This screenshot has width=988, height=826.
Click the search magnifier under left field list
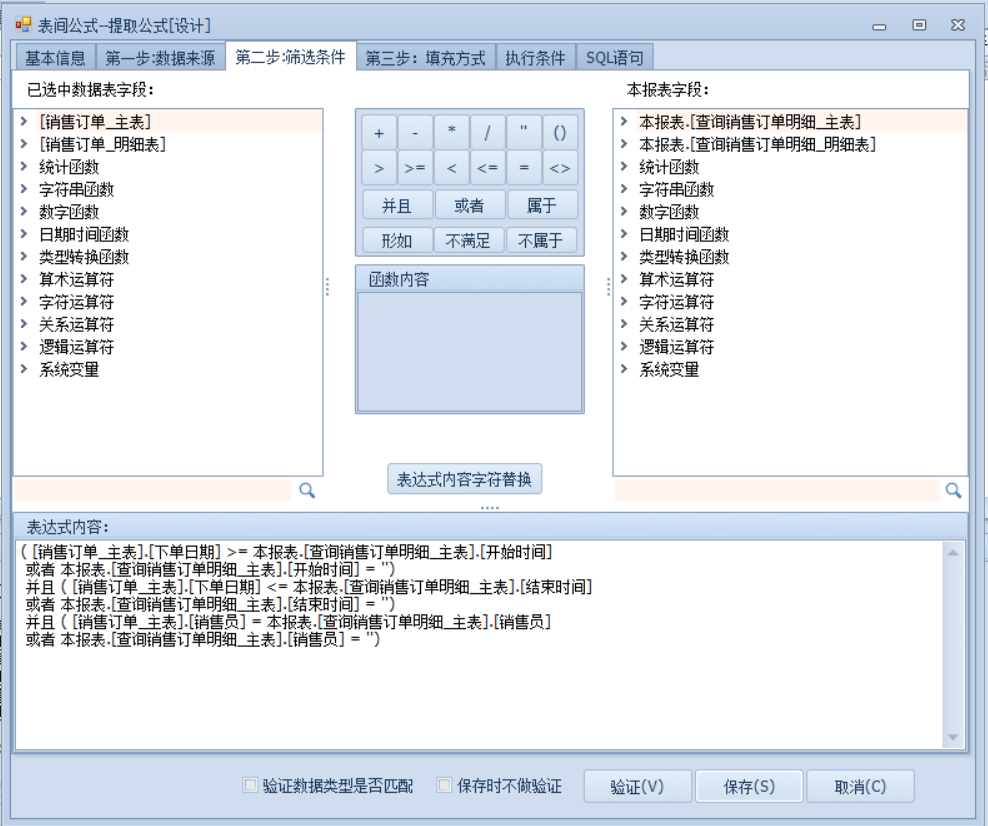pyautogui.click(x=308, y=490)
